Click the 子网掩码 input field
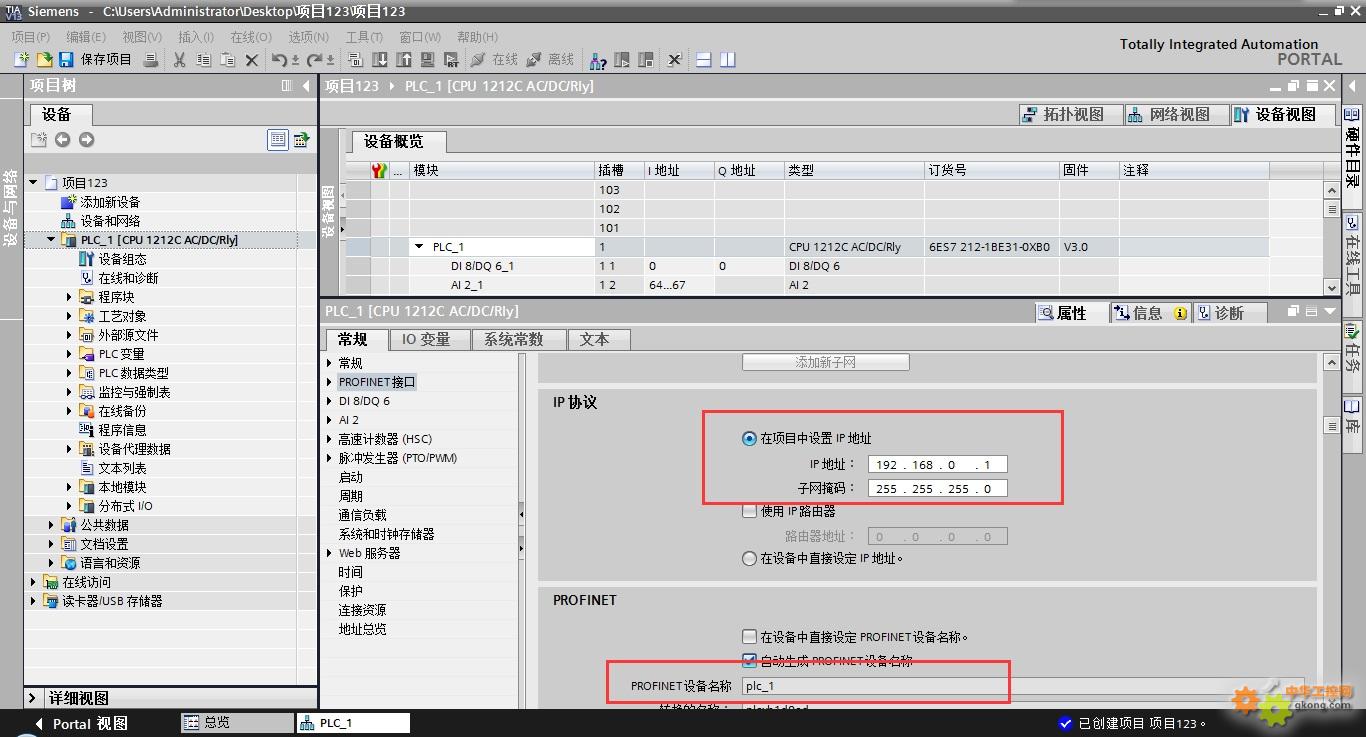The height and width of the screenshot is (737, 1366). click(937, 489)
